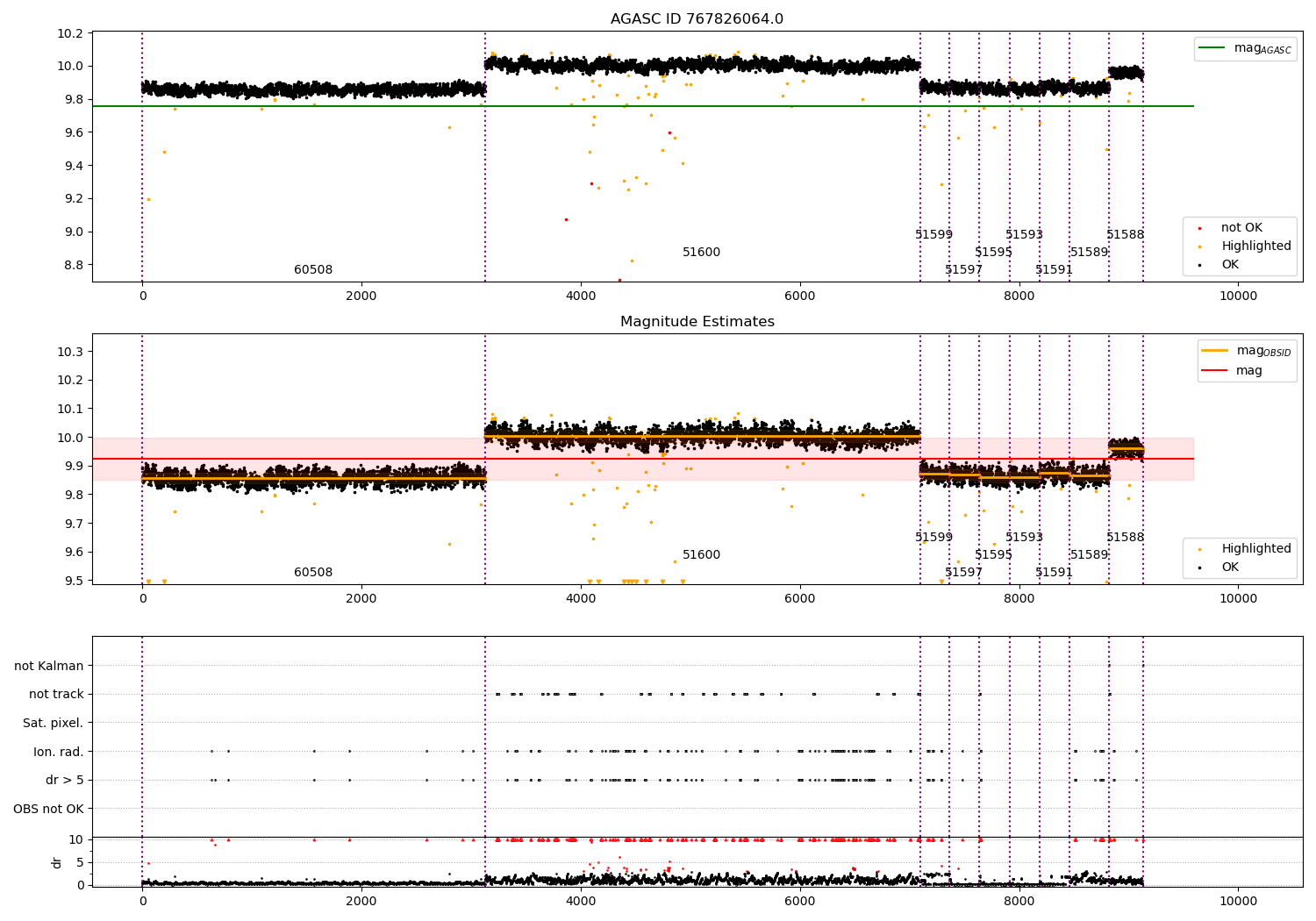Click obsid label '51597' in the Magnitude Estimates plot

click(x=963, y=572)
